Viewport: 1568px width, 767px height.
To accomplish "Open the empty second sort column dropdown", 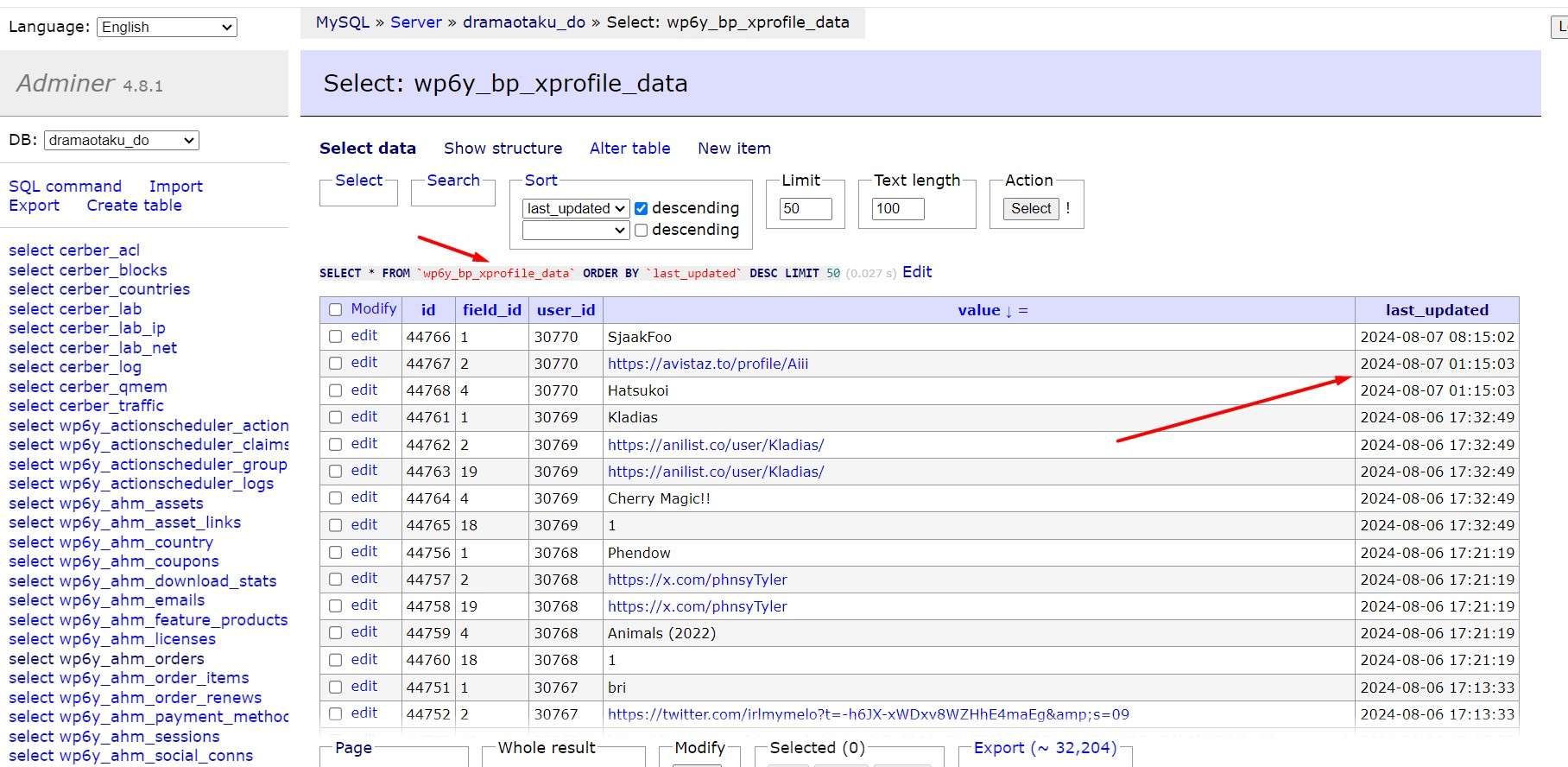I will pos(575,230).
